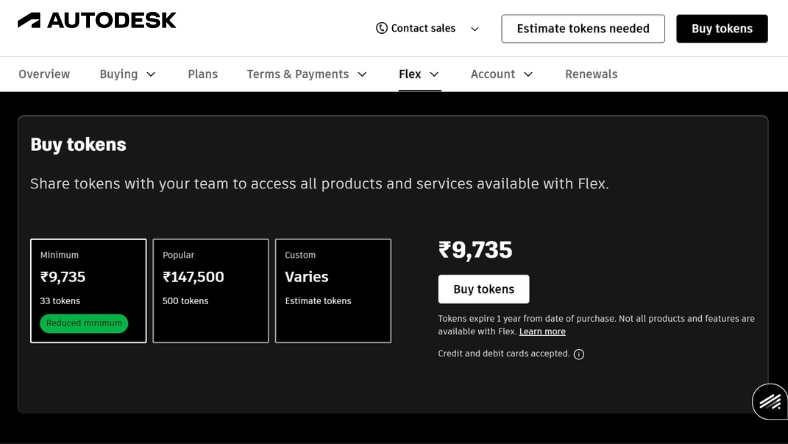Click the '33 tokens' text
Image resolution: width=788 pixels, height=444 pixels.
[60, 301]
